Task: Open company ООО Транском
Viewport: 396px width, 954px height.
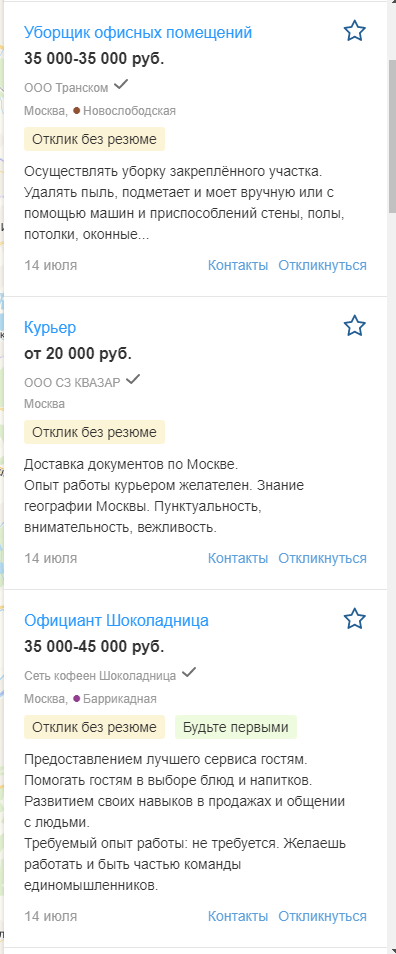Action: coord(66,88)
